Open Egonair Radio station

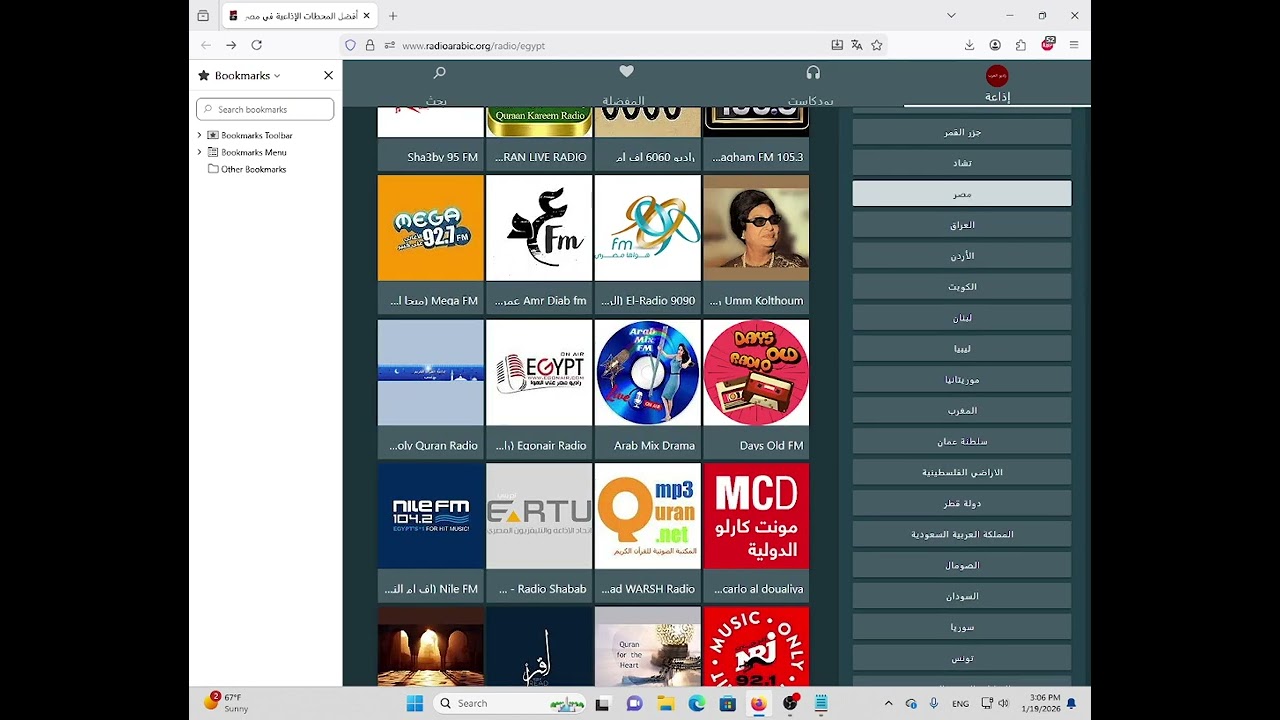(x=539, y=372)
